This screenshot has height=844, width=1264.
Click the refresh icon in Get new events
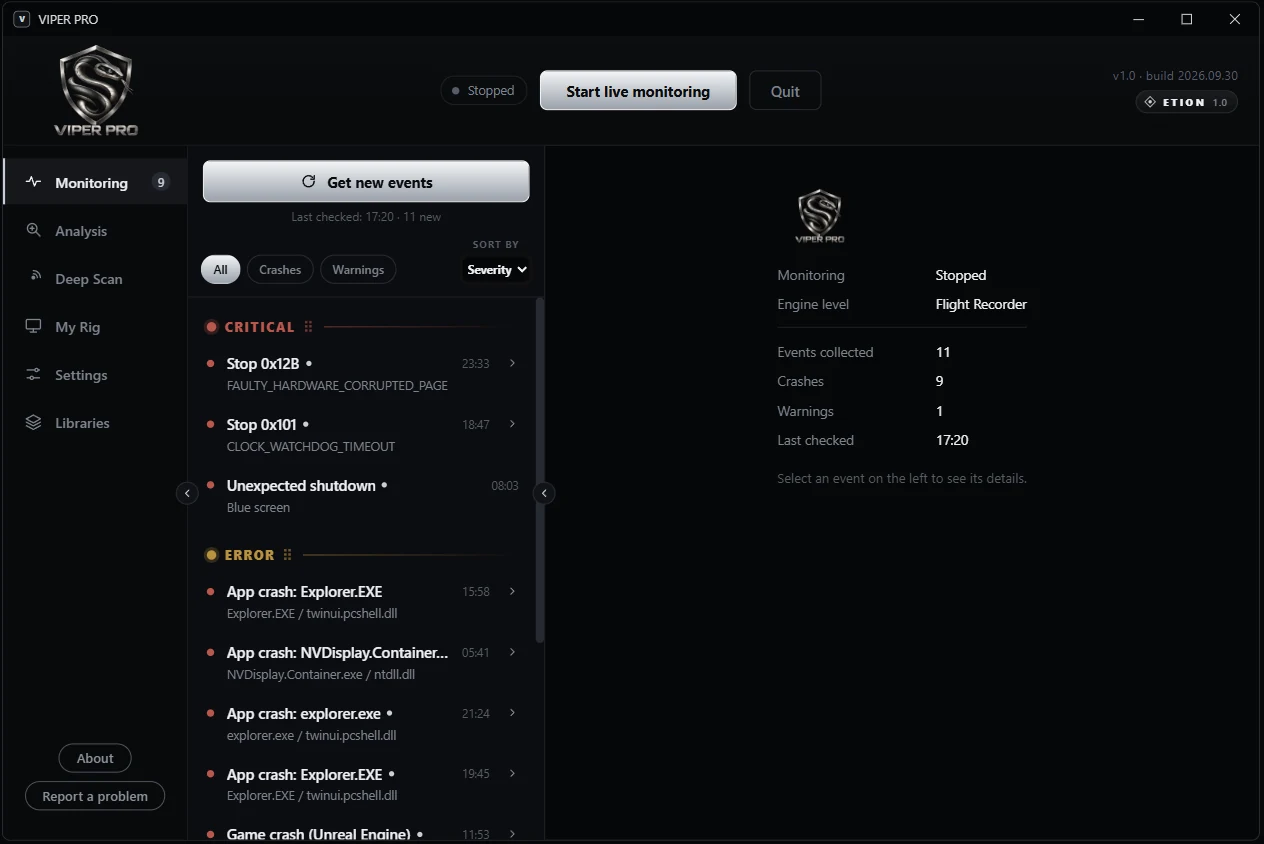(309, 182)
